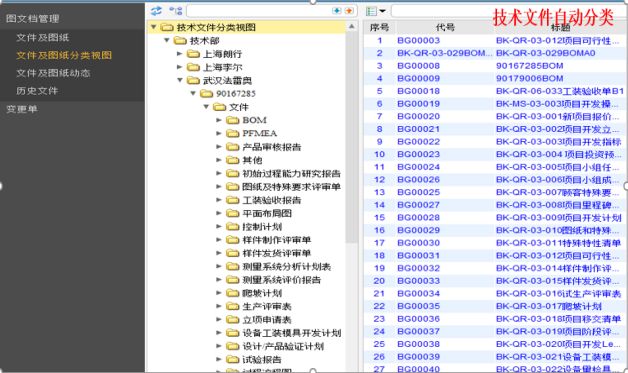Click the folder icon of 上海朗行
The image size is (628, 373).
193,54
